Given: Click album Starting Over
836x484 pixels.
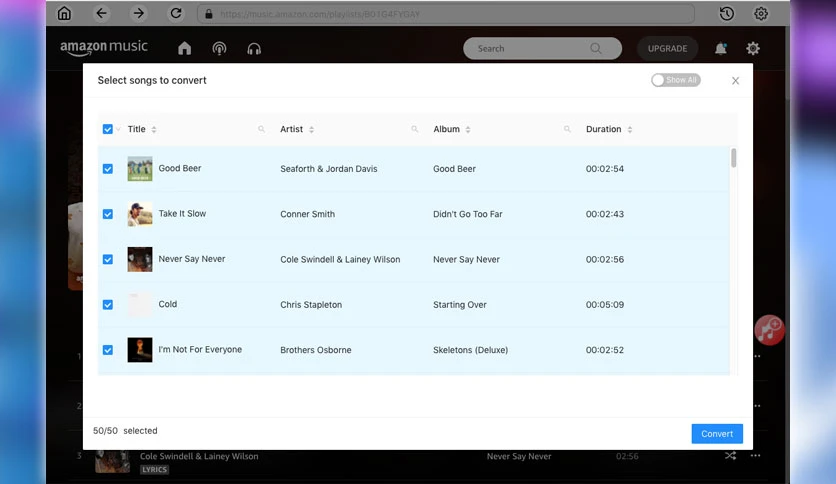Looking at the screenshot, I should [x=460, y=305].
